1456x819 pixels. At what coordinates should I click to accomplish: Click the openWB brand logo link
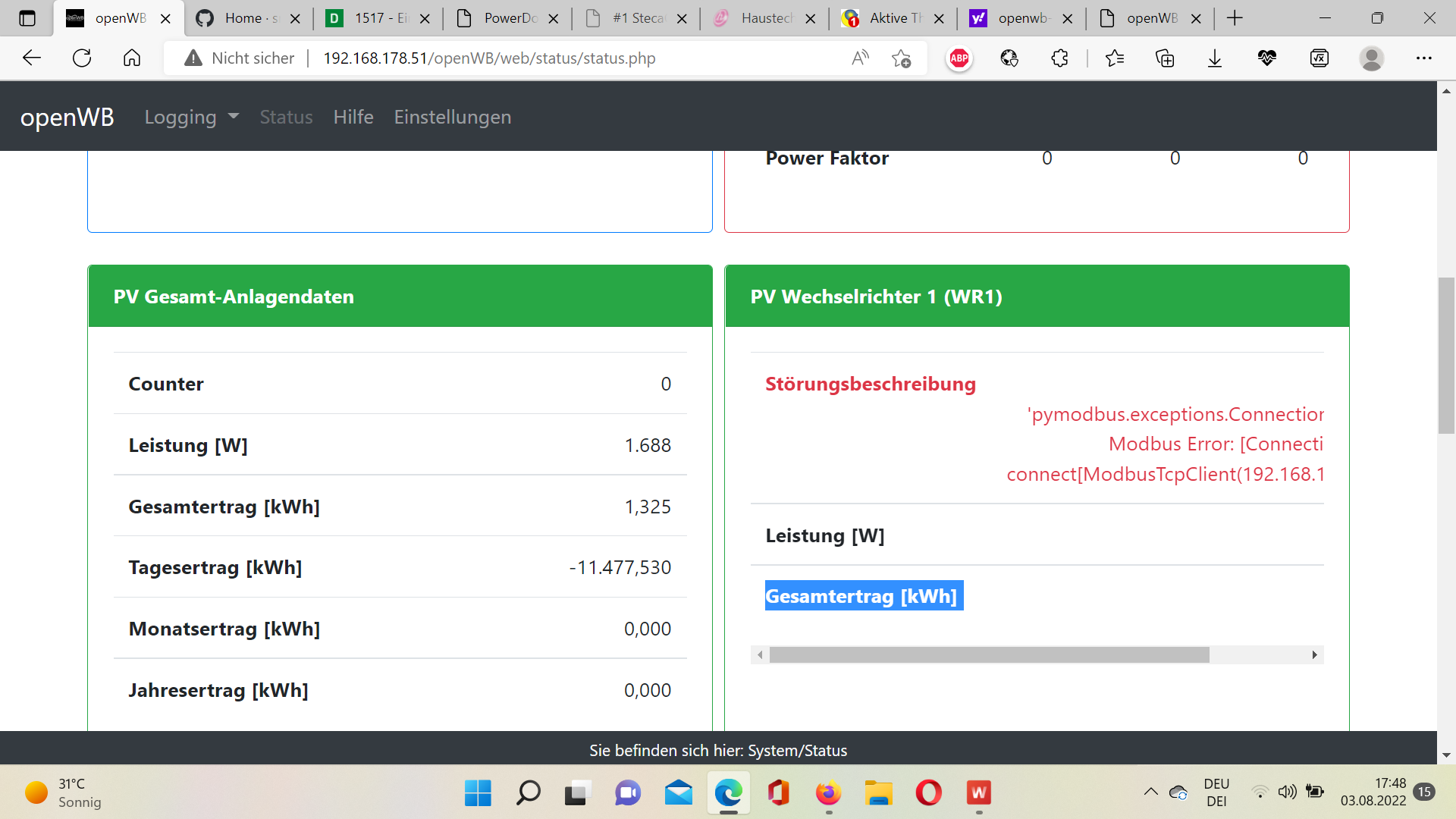pyautogui.click(x=67, y=117)
